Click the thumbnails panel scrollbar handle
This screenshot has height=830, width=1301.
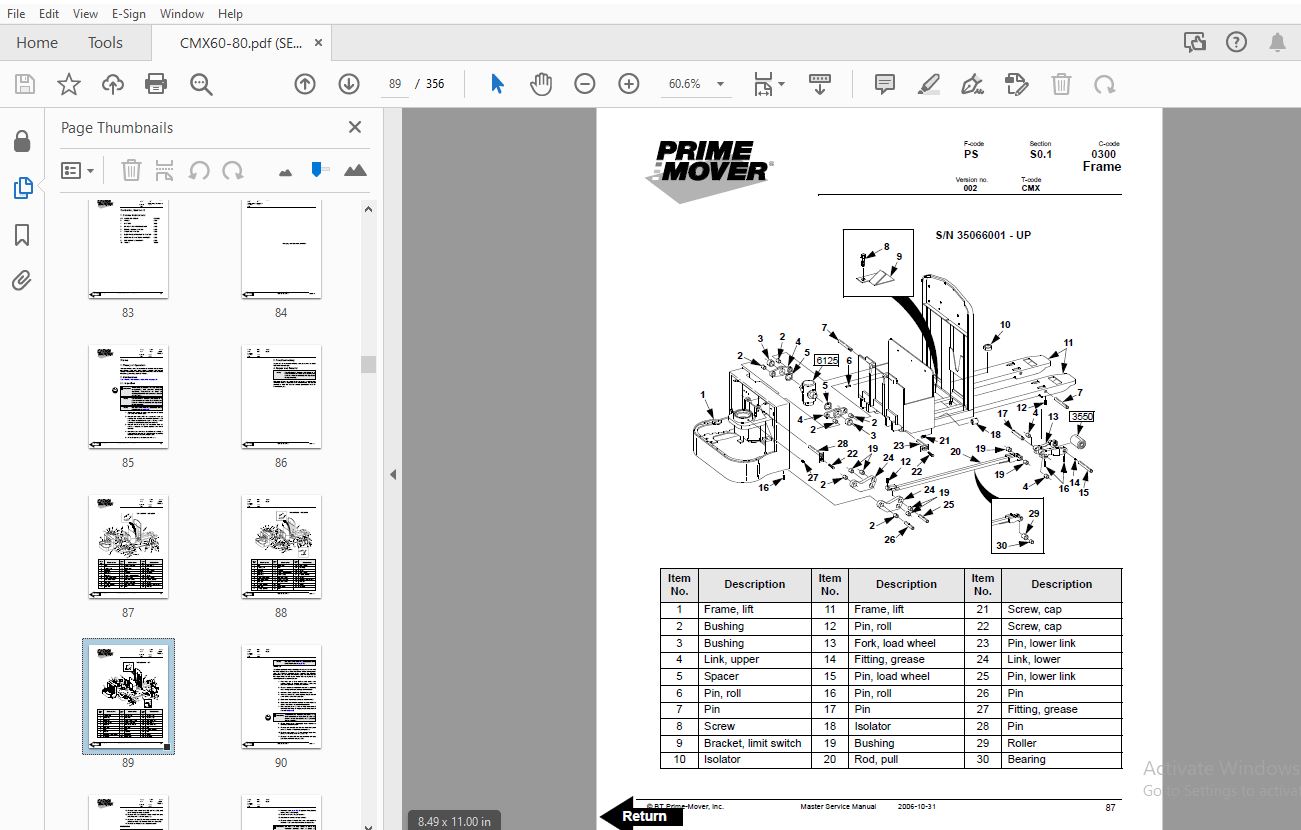pyautogui.click(x=368, y=364)
